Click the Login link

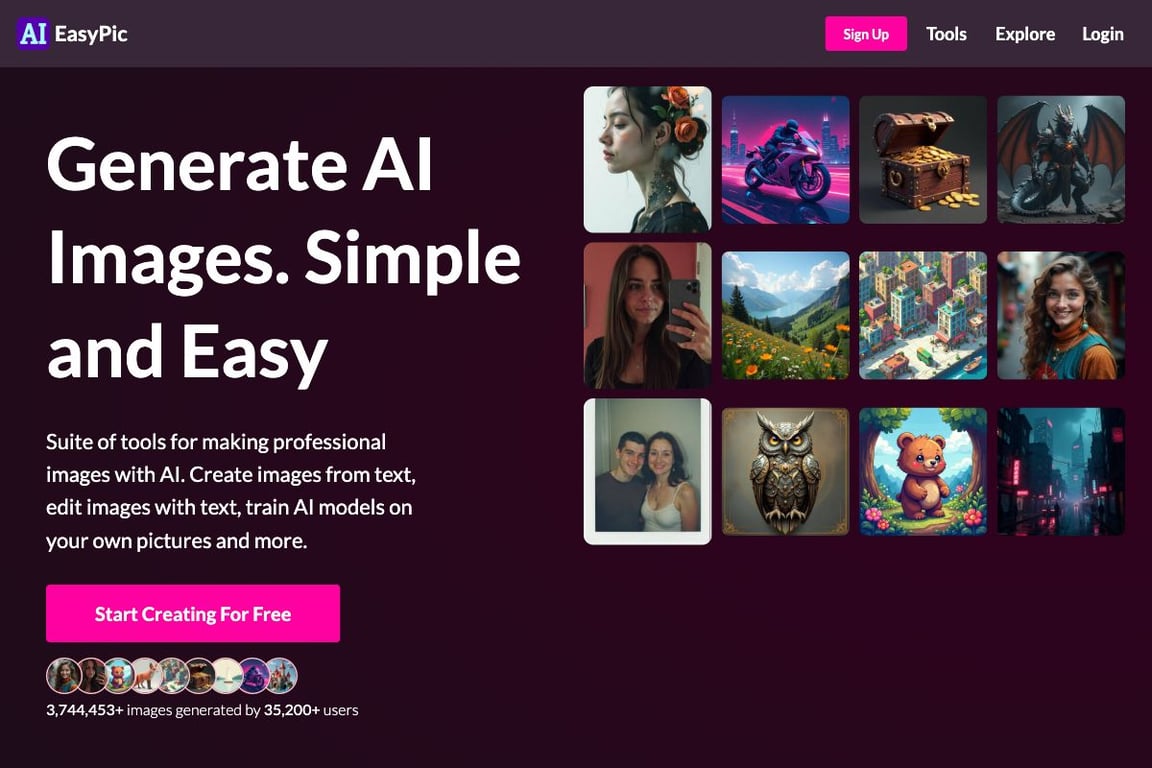point(1102,34)
